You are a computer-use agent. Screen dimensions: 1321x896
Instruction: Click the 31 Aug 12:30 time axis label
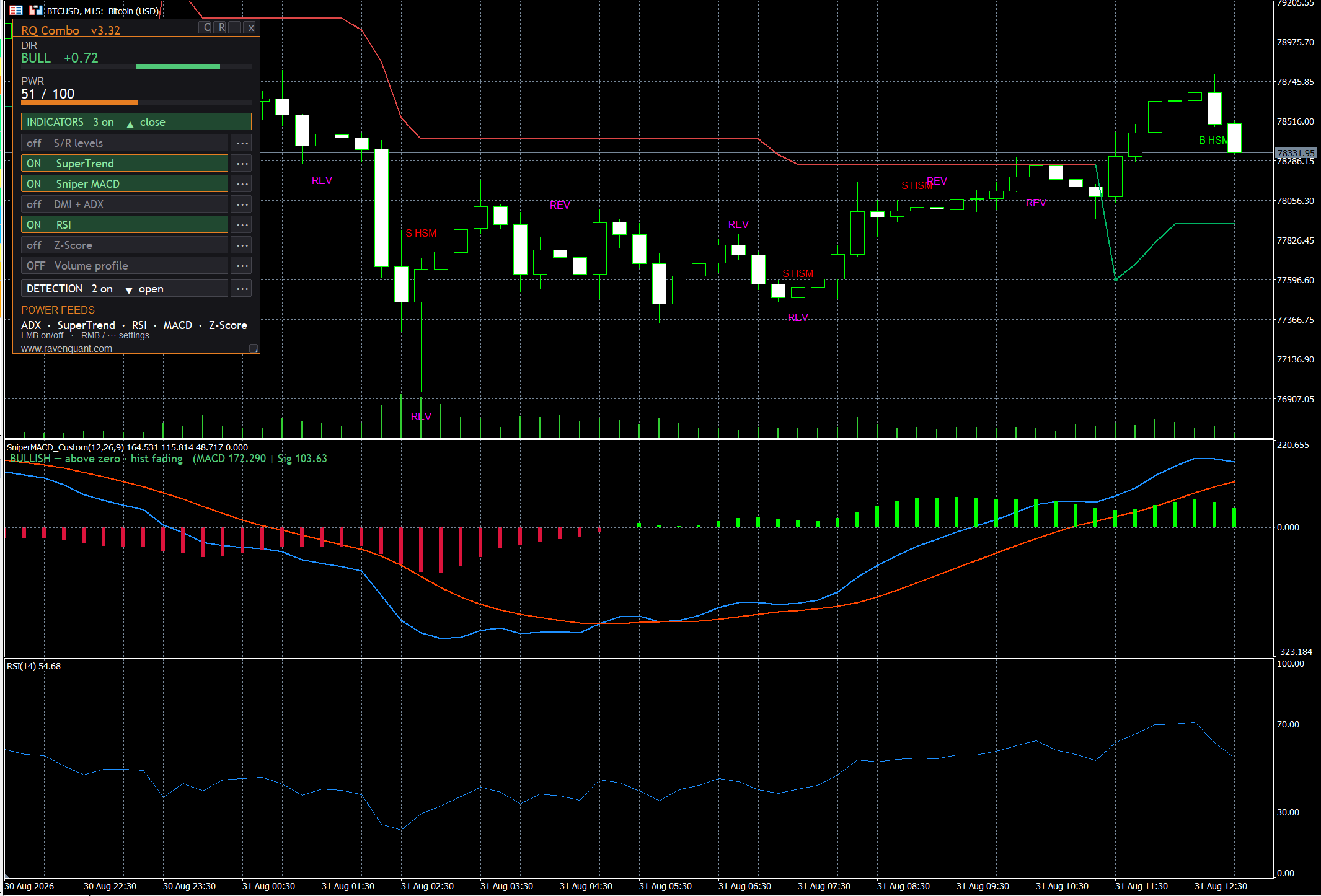coord(1221,886)
